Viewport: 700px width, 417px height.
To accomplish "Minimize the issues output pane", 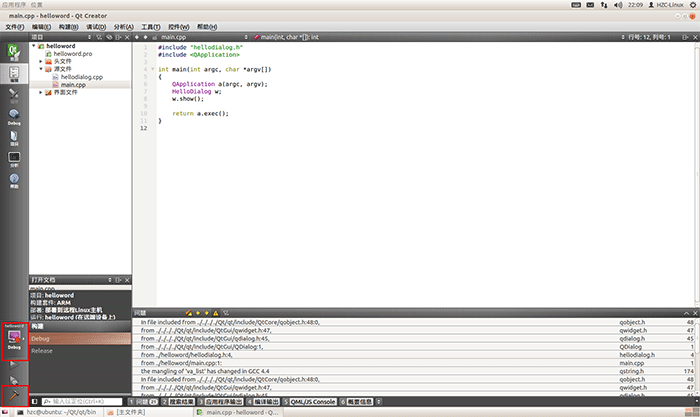I will [x=687, y=313].
